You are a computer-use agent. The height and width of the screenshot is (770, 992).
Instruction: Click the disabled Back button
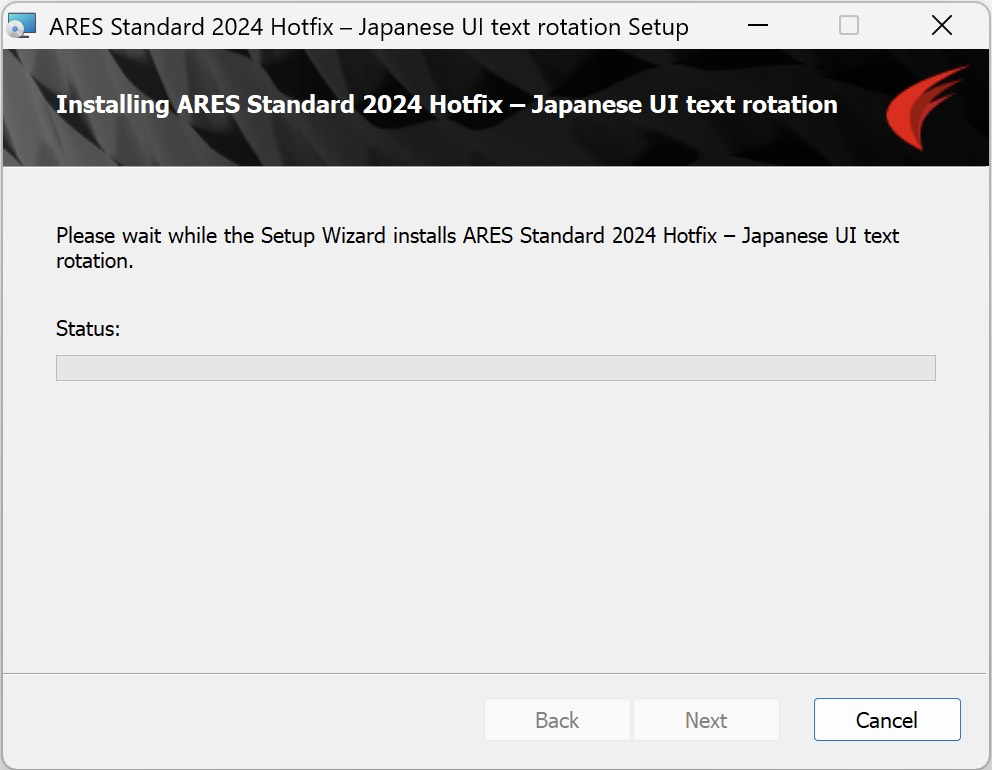pos(557,719)
